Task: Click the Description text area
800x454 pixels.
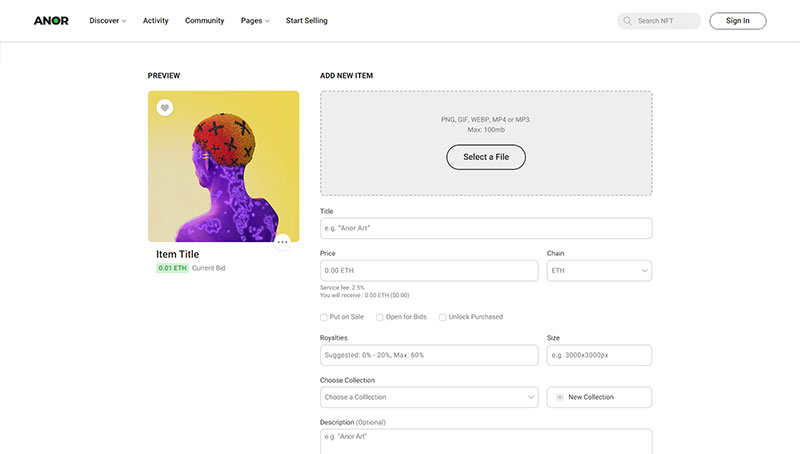Action: [486, 441]
